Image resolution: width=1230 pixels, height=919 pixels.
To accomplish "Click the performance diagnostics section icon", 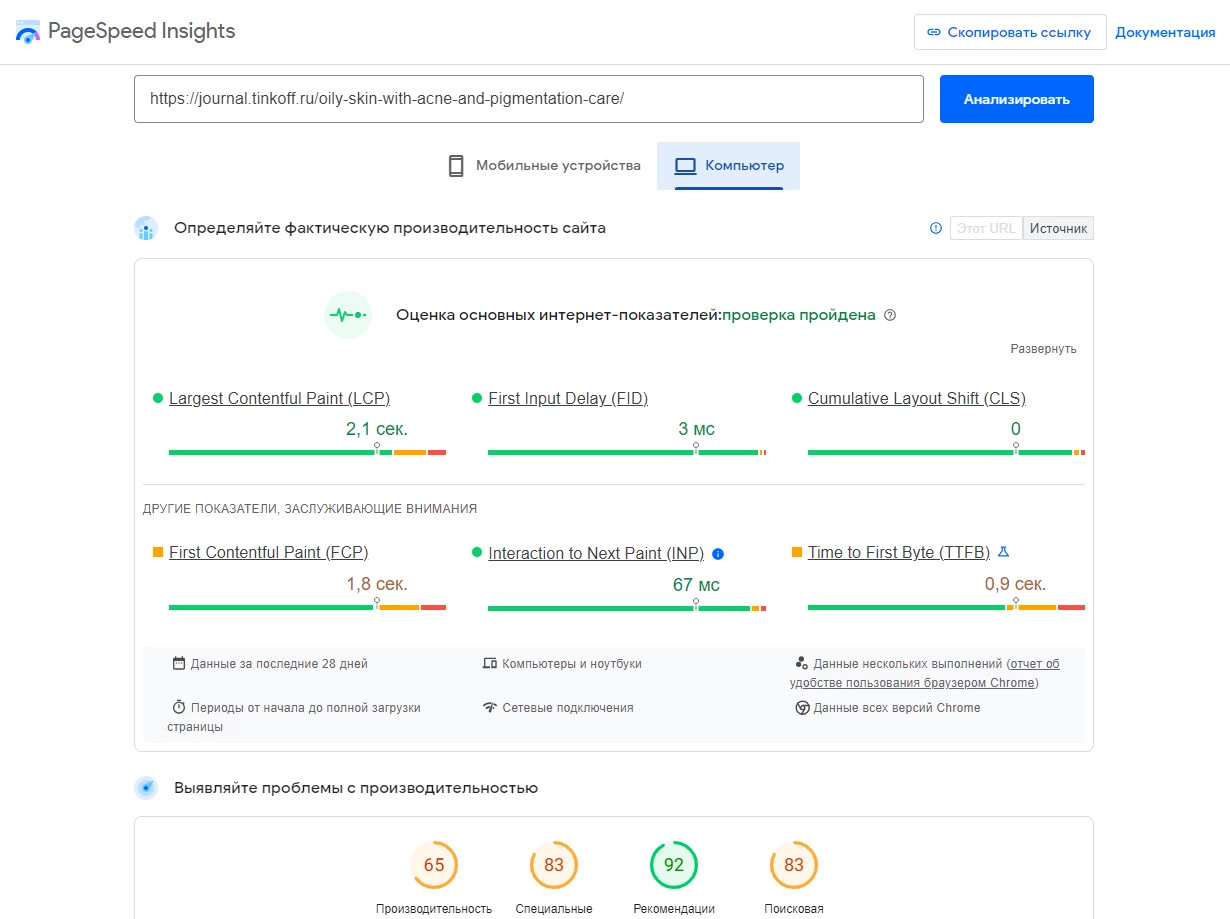I will (146, 788).
